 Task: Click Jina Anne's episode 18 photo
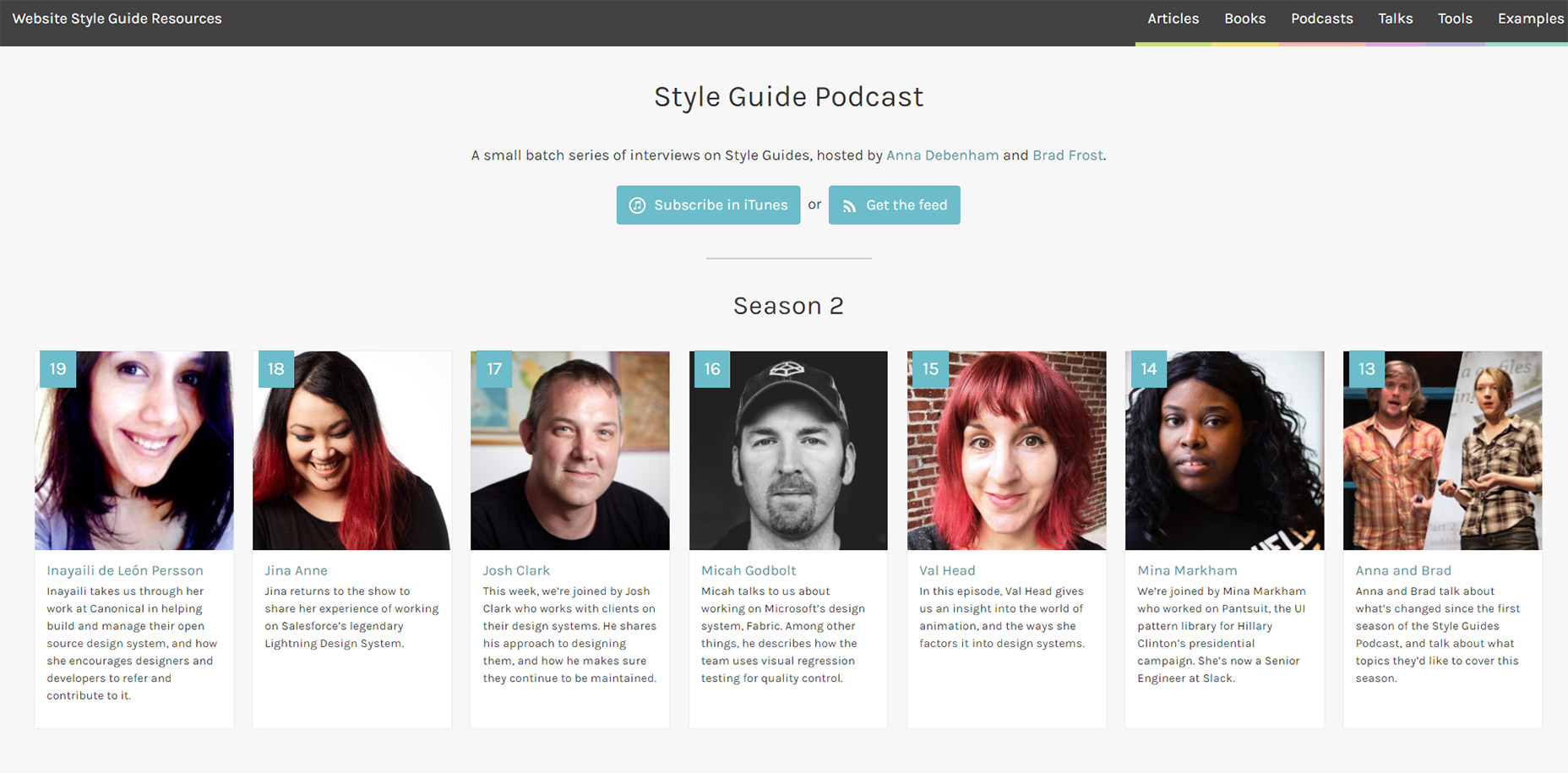352,450
